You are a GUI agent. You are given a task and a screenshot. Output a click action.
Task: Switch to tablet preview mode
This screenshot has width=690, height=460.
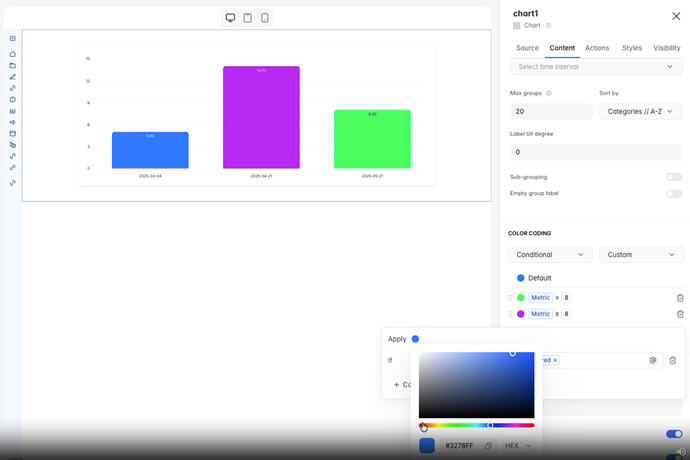tap(248, 18)
